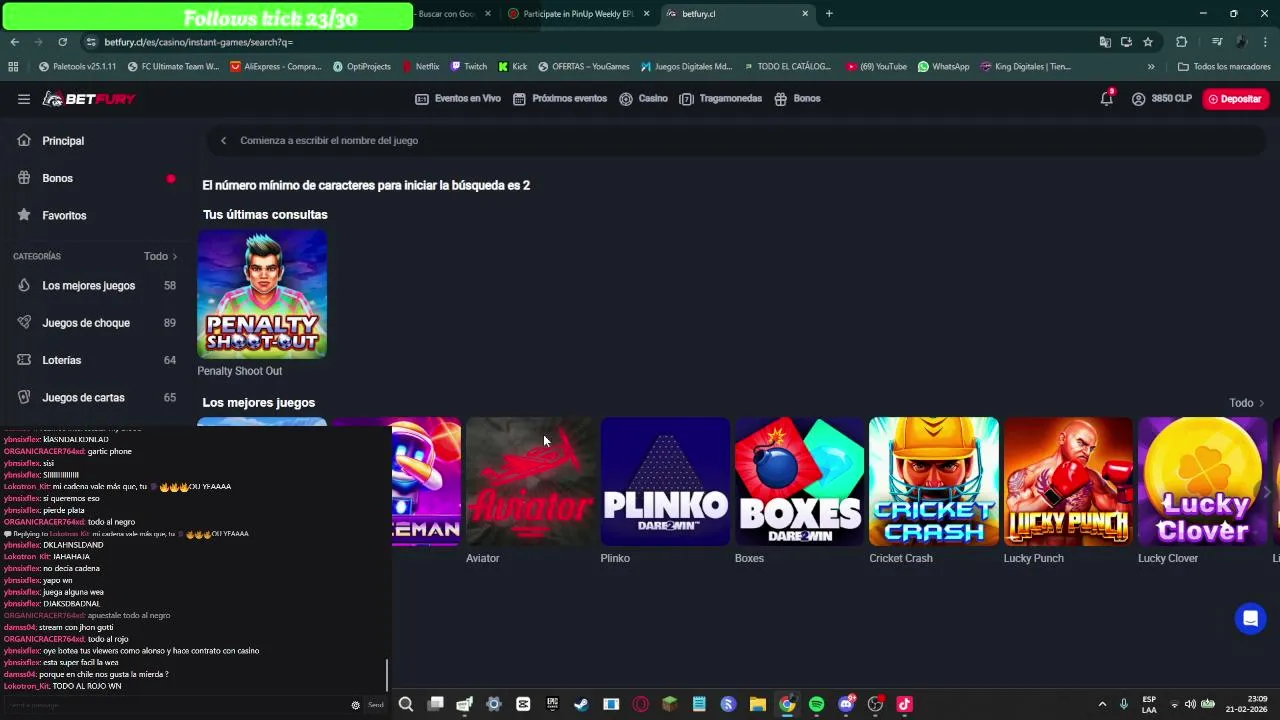Open Opera GX from the taskbar
This screenshot has height=720, width=1280.
640,704
